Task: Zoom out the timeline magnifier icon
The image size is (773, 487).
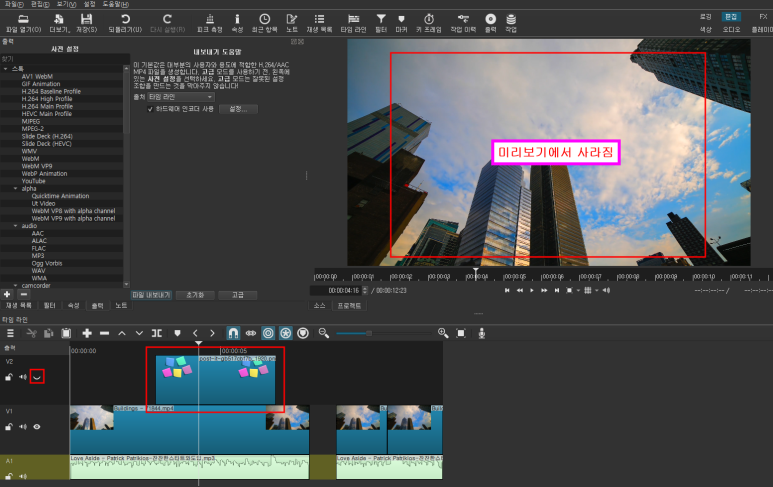Action: coord(324,333)
